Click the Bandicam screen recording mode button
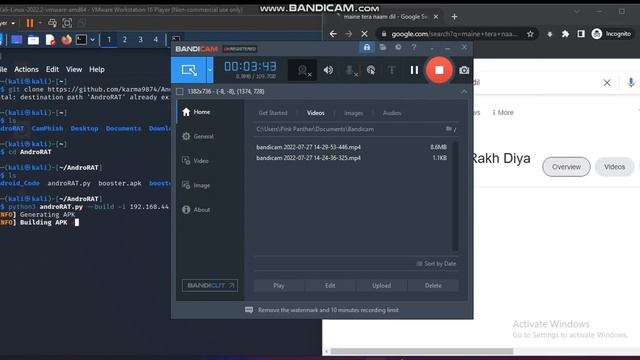The image size is (640, 360). click(189, 70)
